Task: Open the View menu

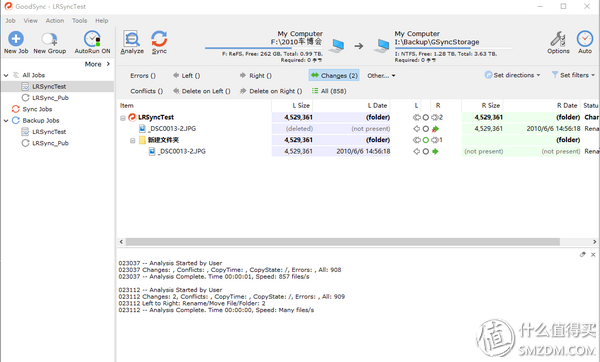Action: tap(31, 21)
